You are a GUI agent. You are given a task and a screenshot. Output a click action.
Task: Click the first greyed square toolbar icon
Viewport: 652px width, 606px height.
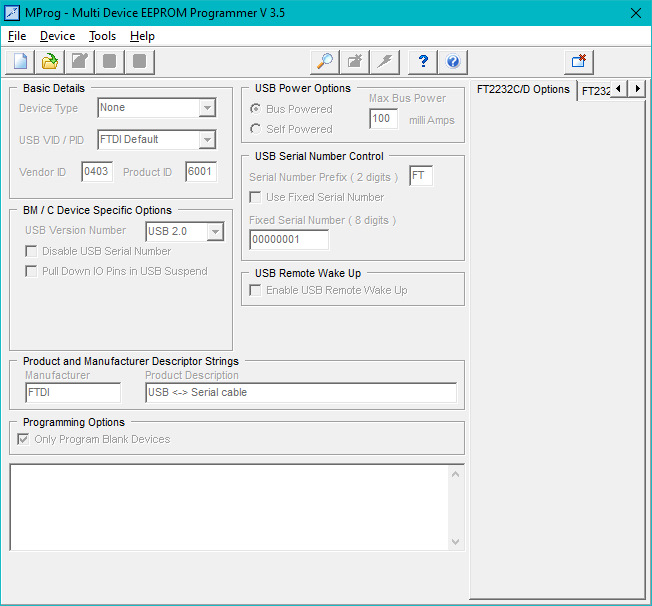tap(110, 62)
